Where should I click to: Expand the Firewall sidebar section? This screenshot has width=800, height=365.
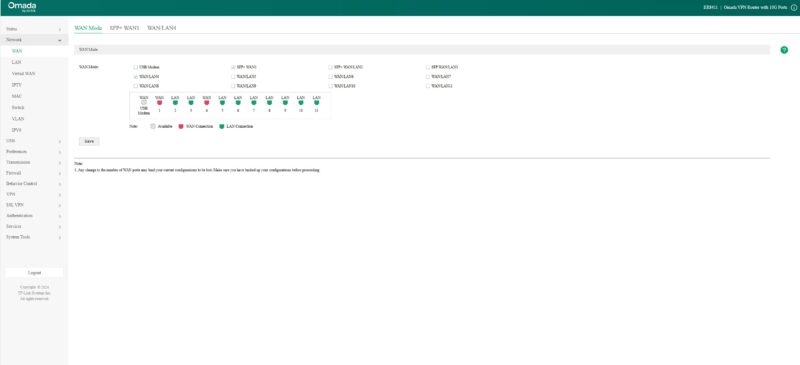[34, 173]
